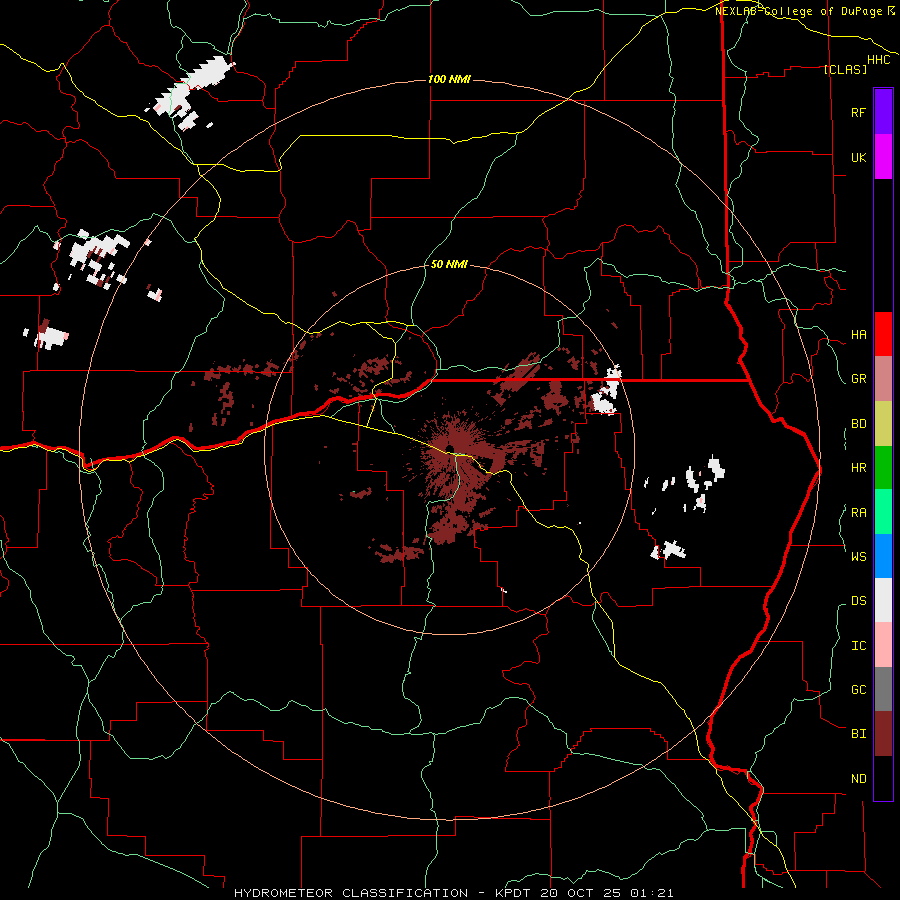Select the DS white legend swatch
The image size is (900, 900).
(x=883, y=600)
